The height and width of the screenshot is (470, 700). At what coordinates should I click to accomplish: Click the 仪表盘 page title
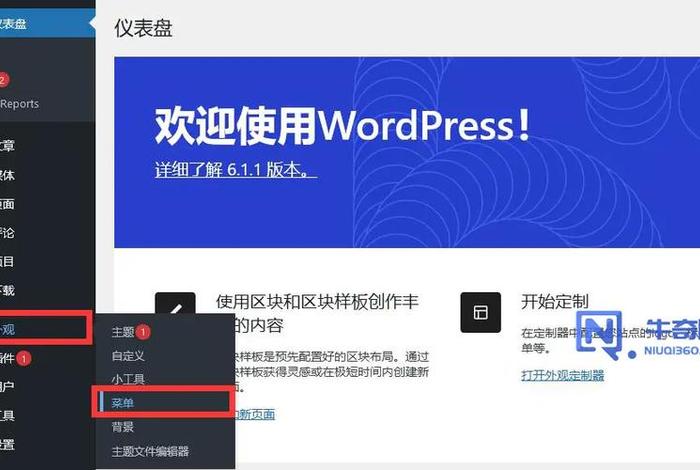(x=143, y=28)
